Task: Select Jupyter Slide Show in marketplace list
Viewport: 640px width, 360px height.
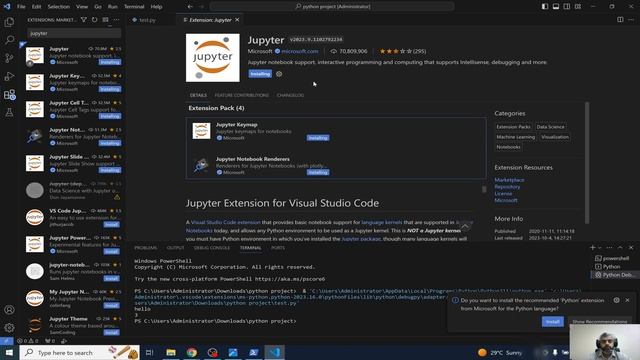Action: point(73,163)
